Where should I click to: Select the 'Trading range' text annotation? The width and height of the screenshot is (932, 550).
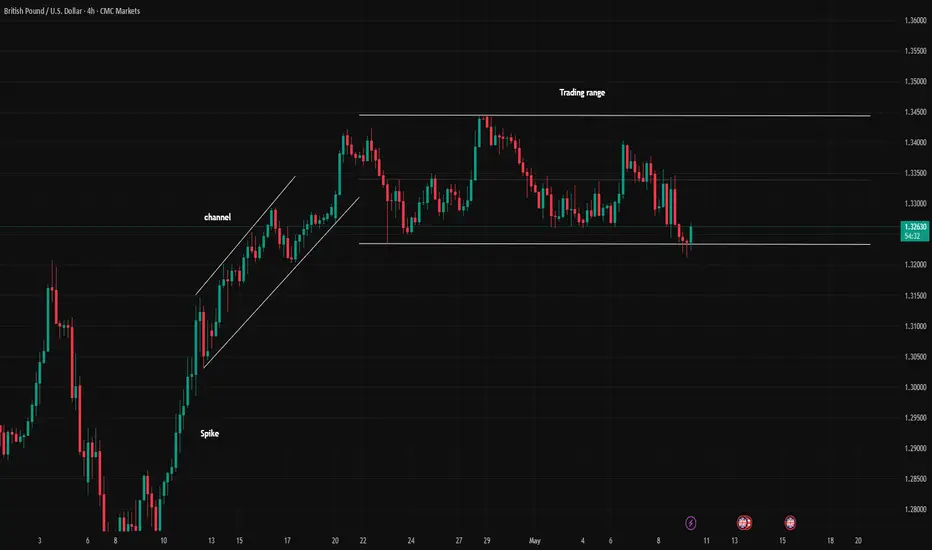pyautogui.click(x=582, y=92)
